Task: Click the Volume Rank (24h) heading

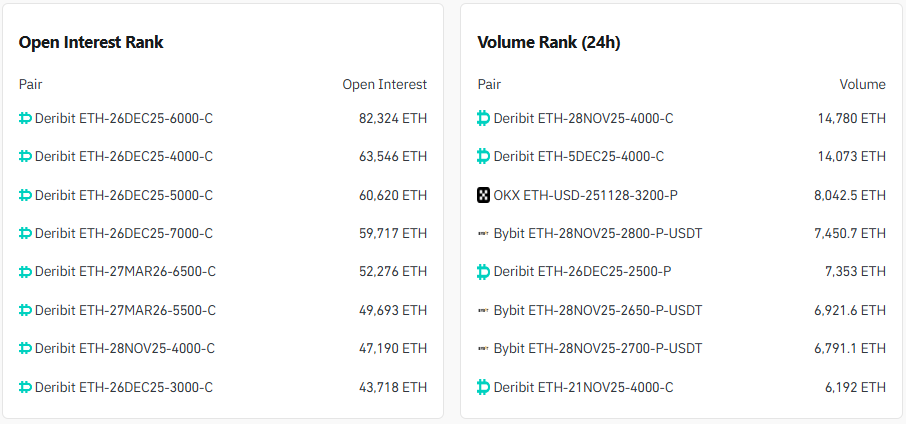Action: click(550, 42)
